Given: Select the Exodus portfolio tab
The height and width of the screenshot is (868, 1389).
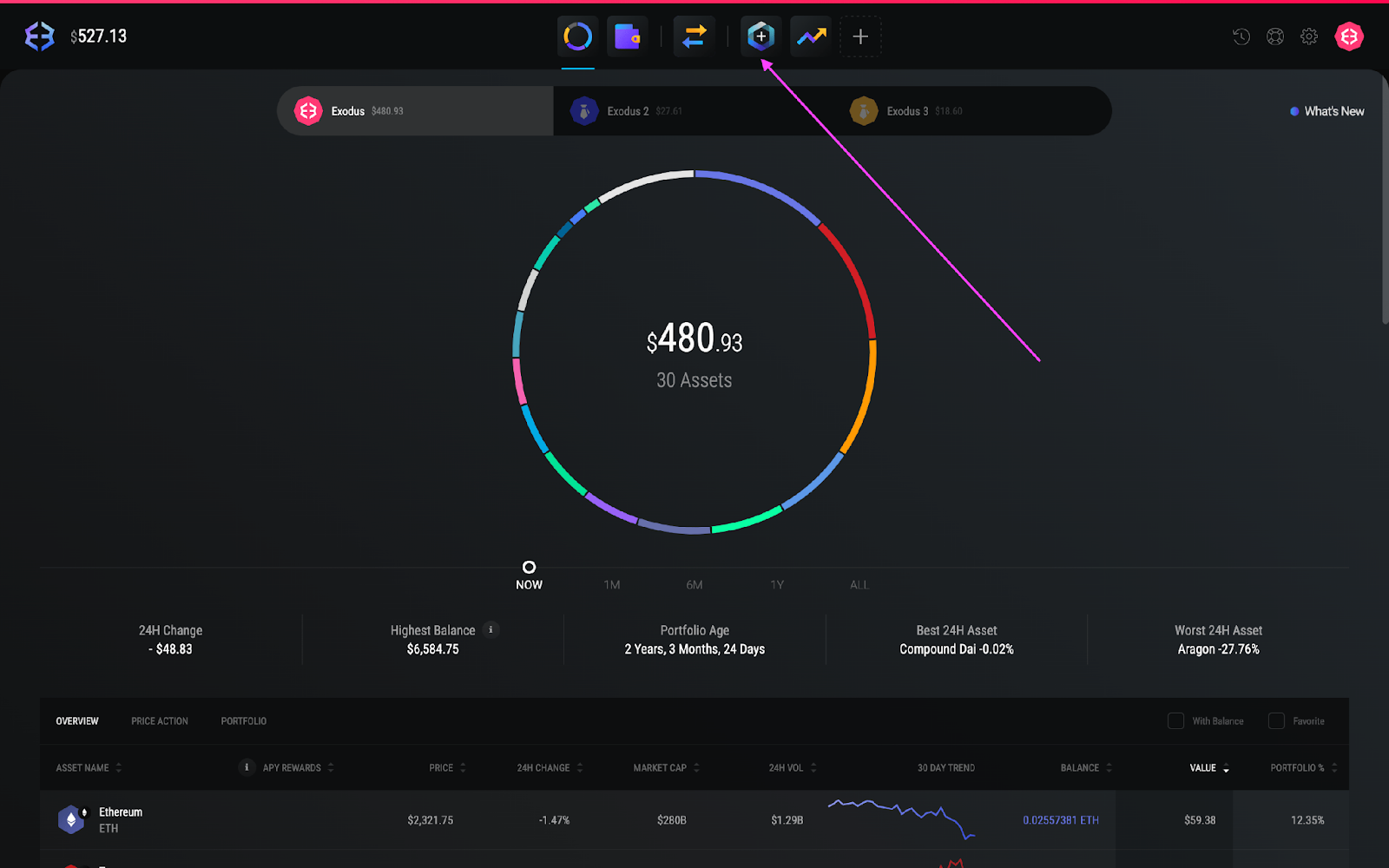Looking at the screenshot, I should [415, 111].
